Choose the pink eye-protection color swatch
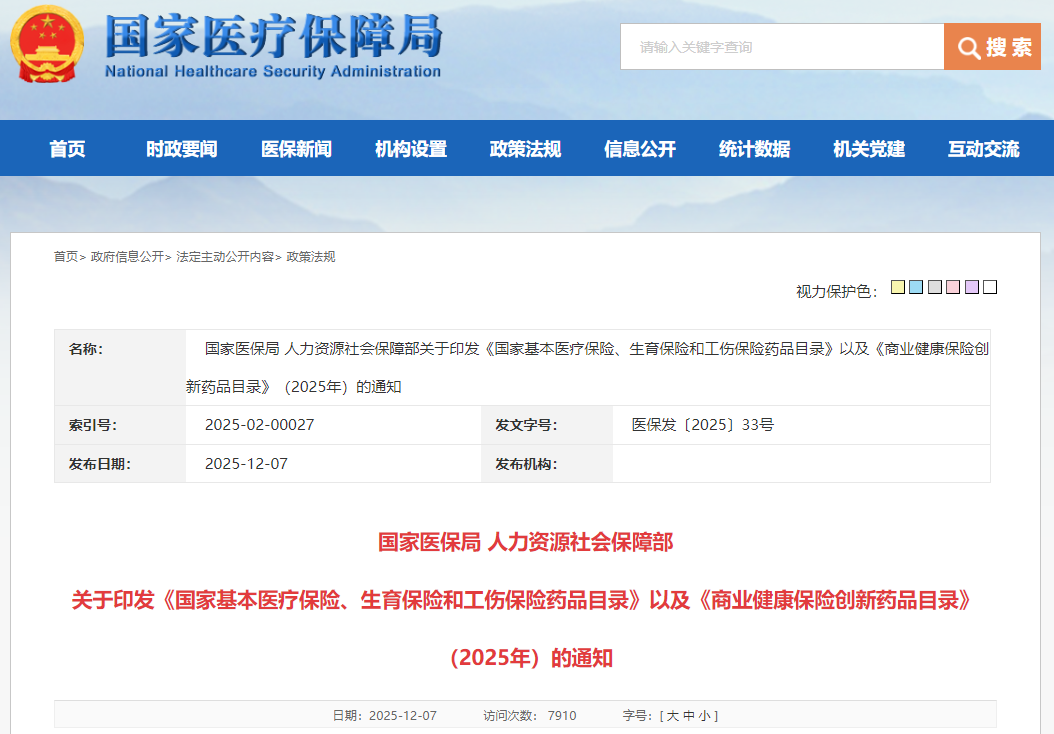 [953, 288]
